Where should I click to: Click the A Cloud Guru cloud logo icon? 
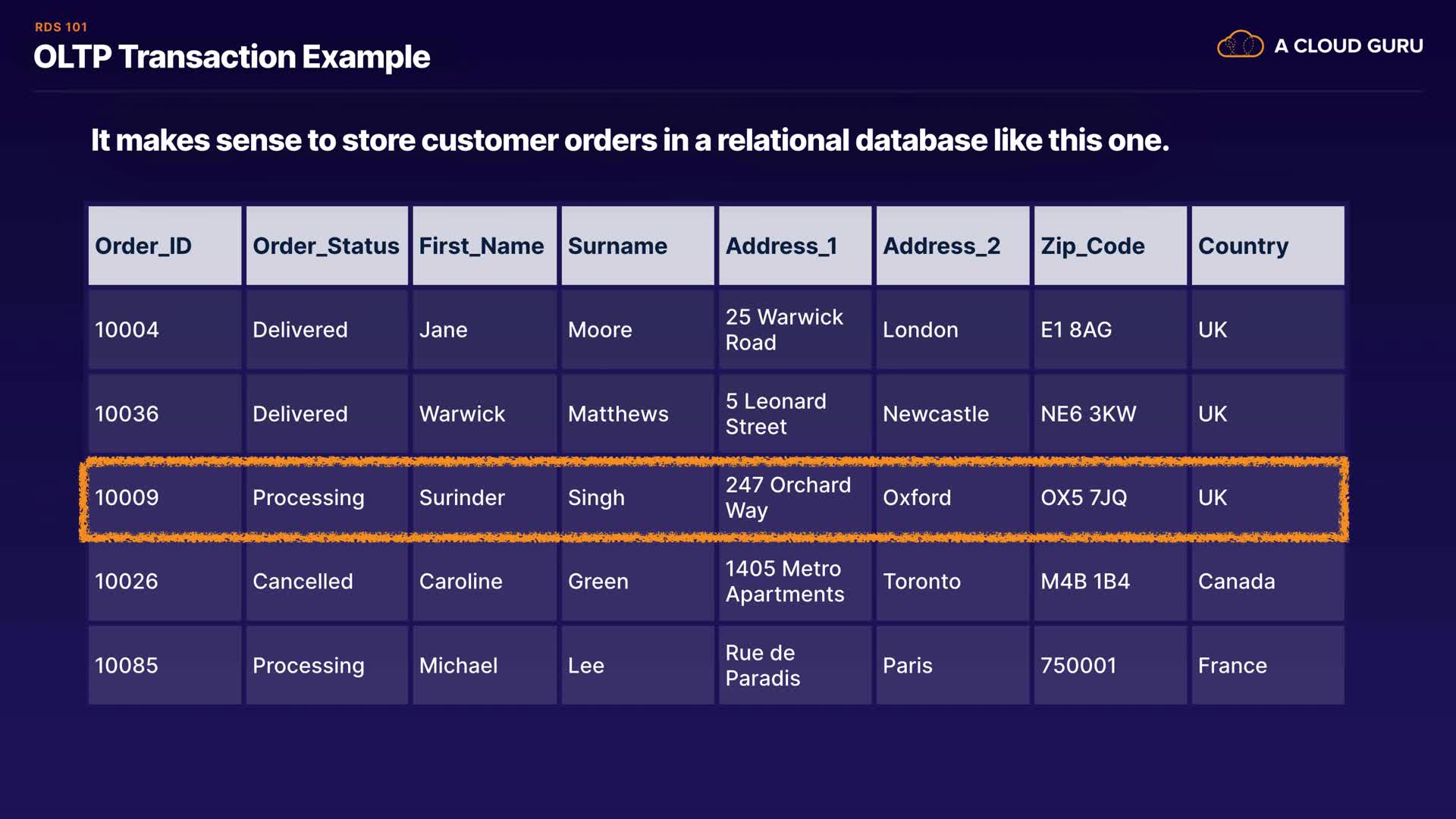click(1239, 45)
